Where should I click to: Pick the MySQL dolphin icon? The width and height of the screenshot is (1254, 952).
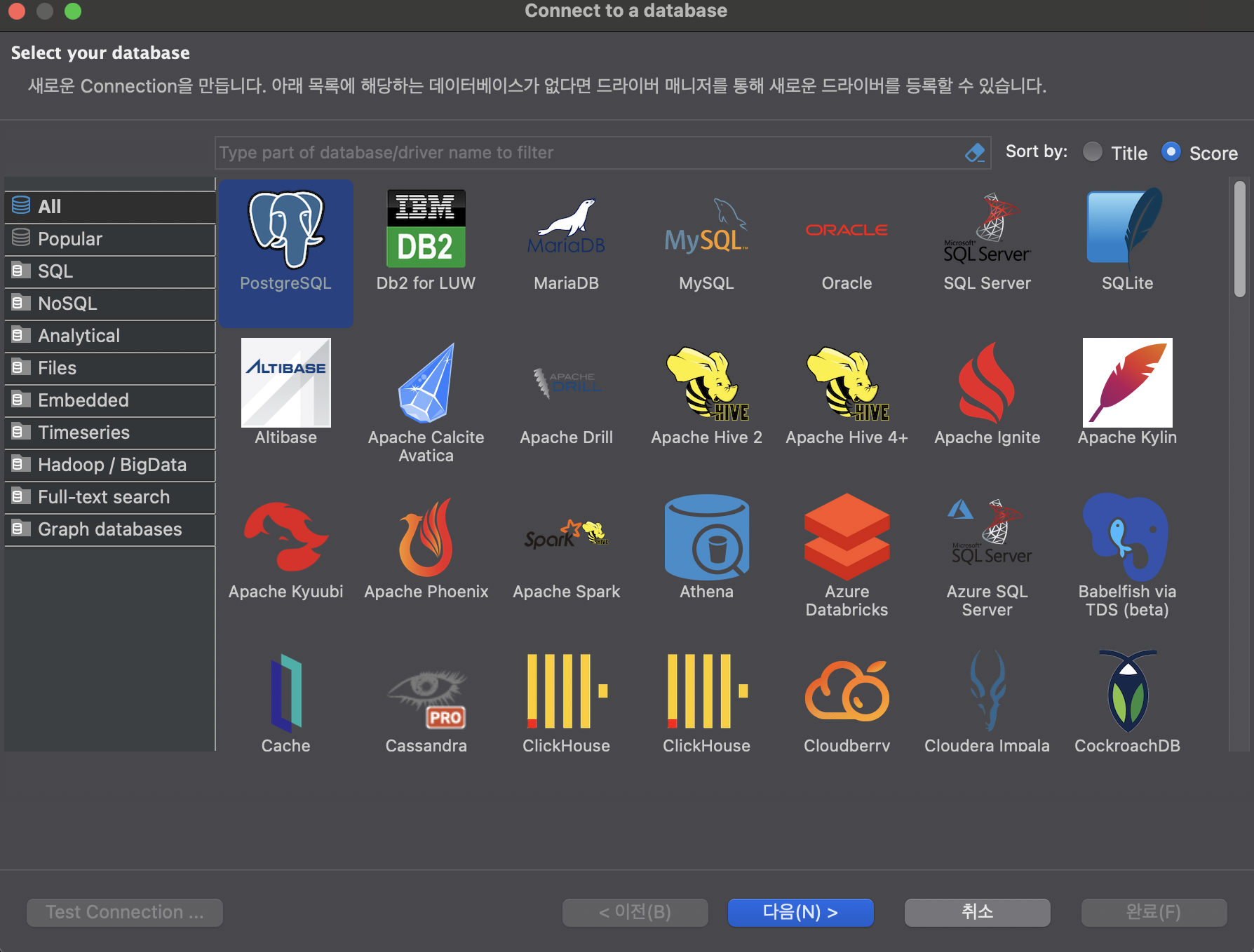(x=706, y=226)
